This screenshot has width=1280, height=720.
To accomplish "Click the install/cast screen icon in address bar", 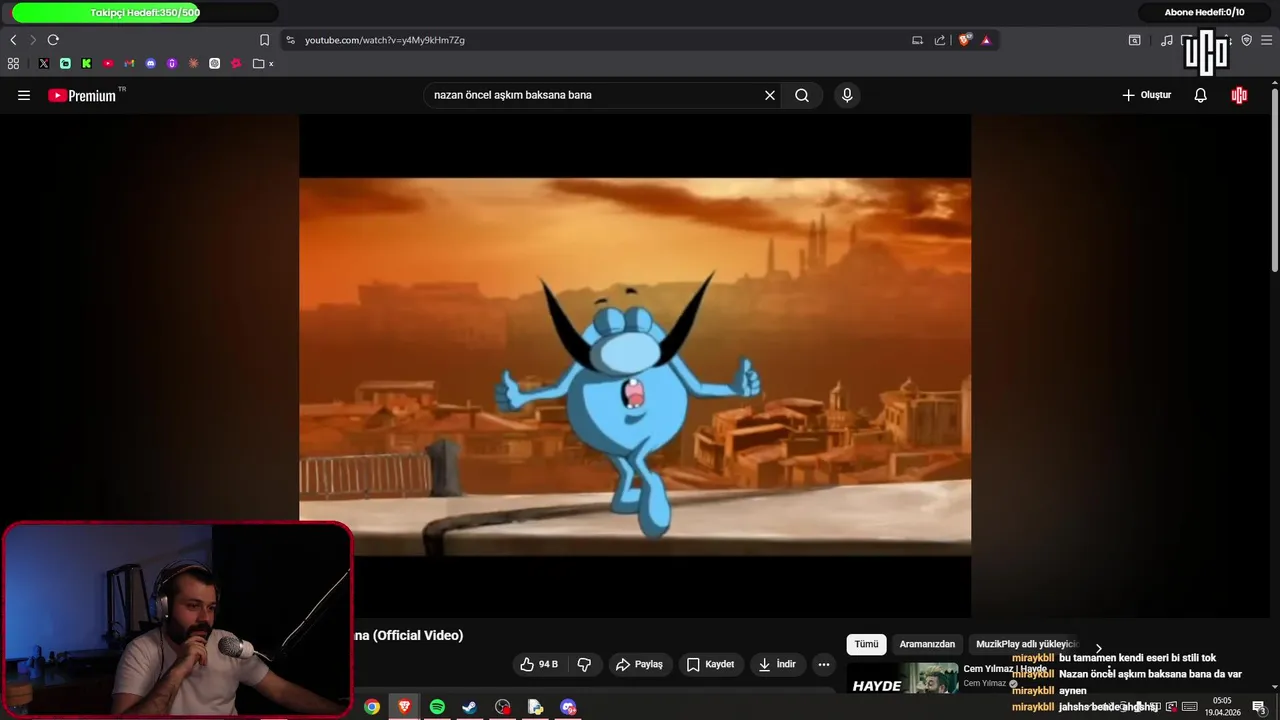I will pos(917,40).
